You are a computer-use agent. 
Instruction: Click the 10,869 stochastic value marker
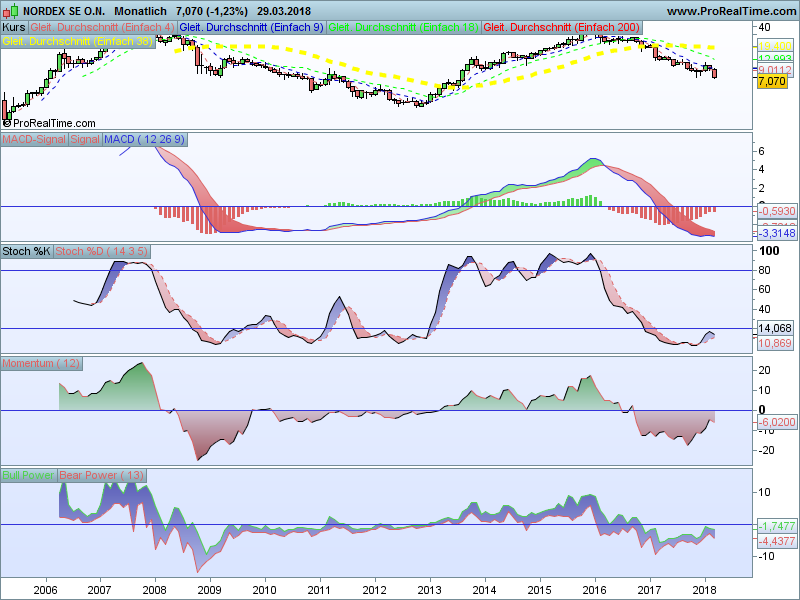pyautogui.click(x=774, y=343)
